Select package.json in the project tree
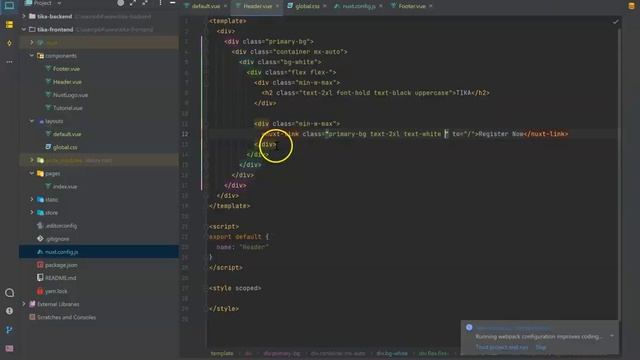 tap(61, 265)
